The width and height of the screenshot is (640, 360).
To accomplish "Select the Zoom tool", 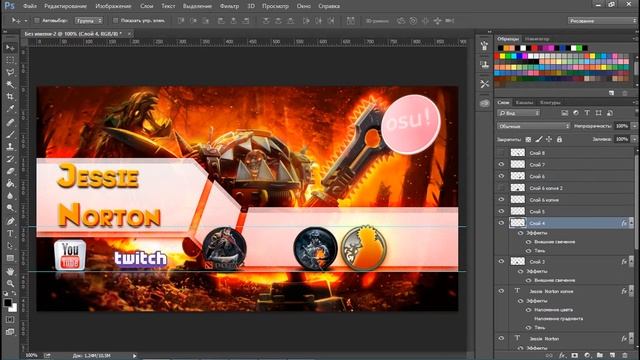I will [10, 283].
